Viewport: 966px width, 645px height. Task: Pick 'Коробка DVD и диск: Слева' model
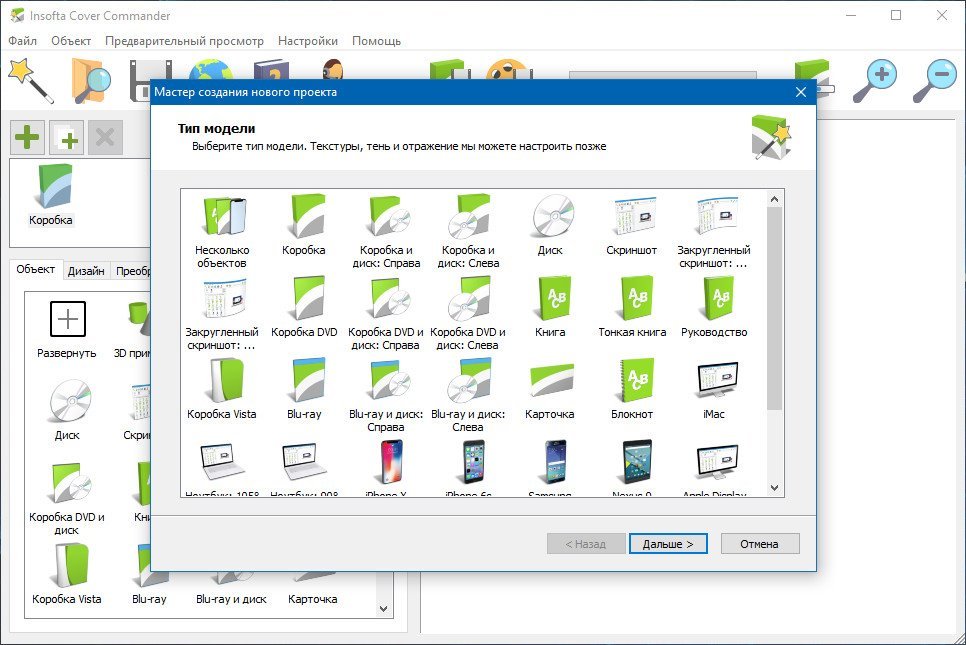(x=468, y=314)
